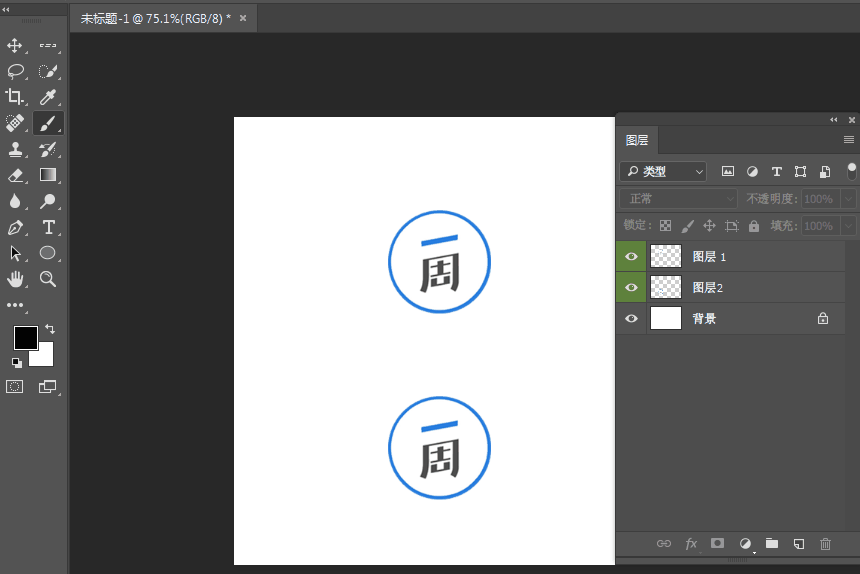Choose the Zoom tool

pyautogui.click(x=48, y=279)
